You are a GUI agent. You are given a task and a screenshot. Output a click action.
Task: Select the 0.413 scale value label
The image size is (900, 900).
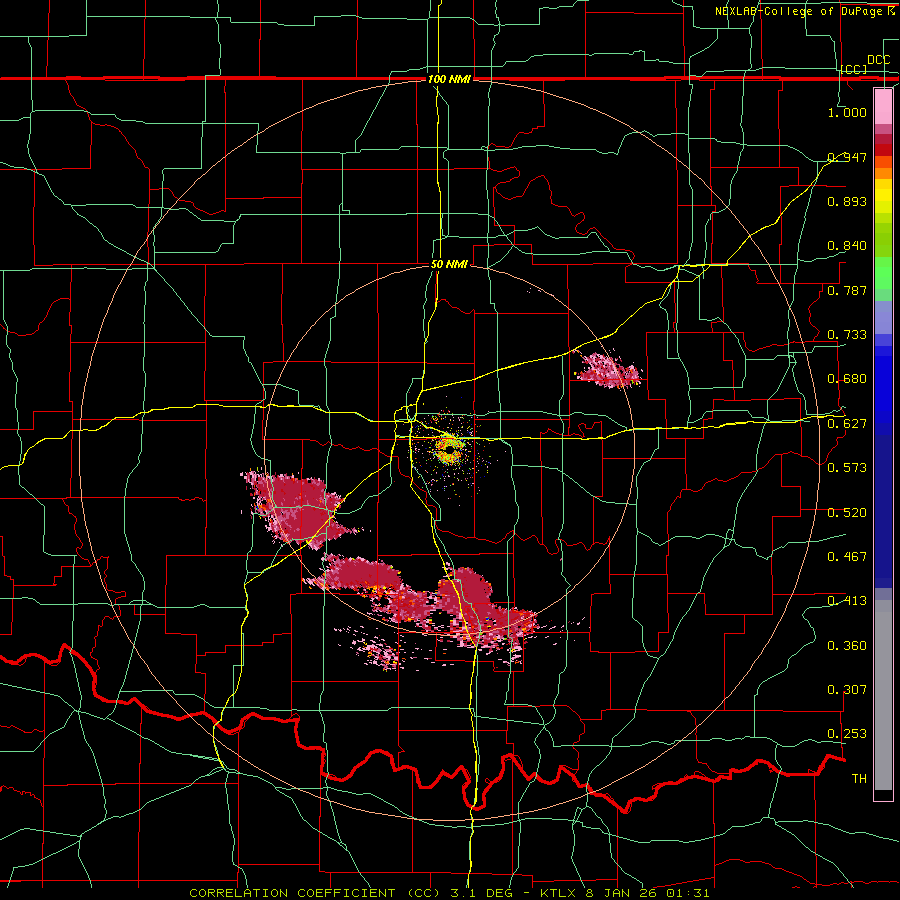point(847,601)
